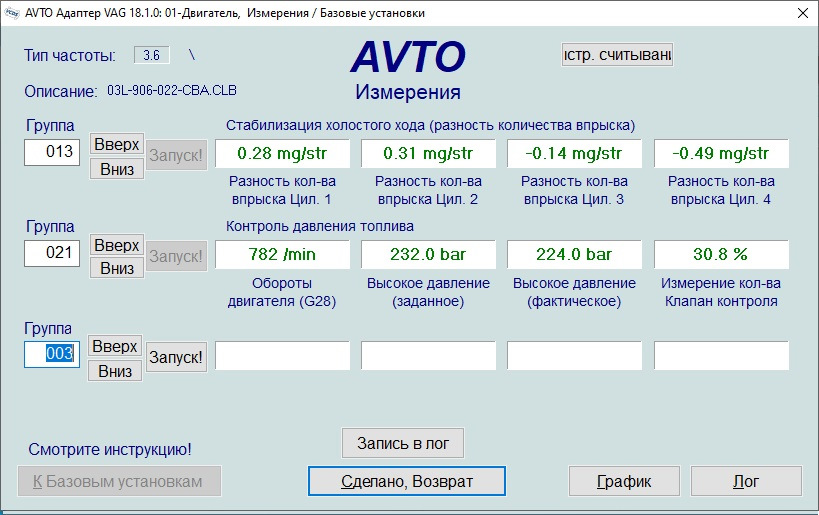Click the second empty field of group 003
Image resolution: width=819 pixels, height=515 pixels.
(428, 356)
